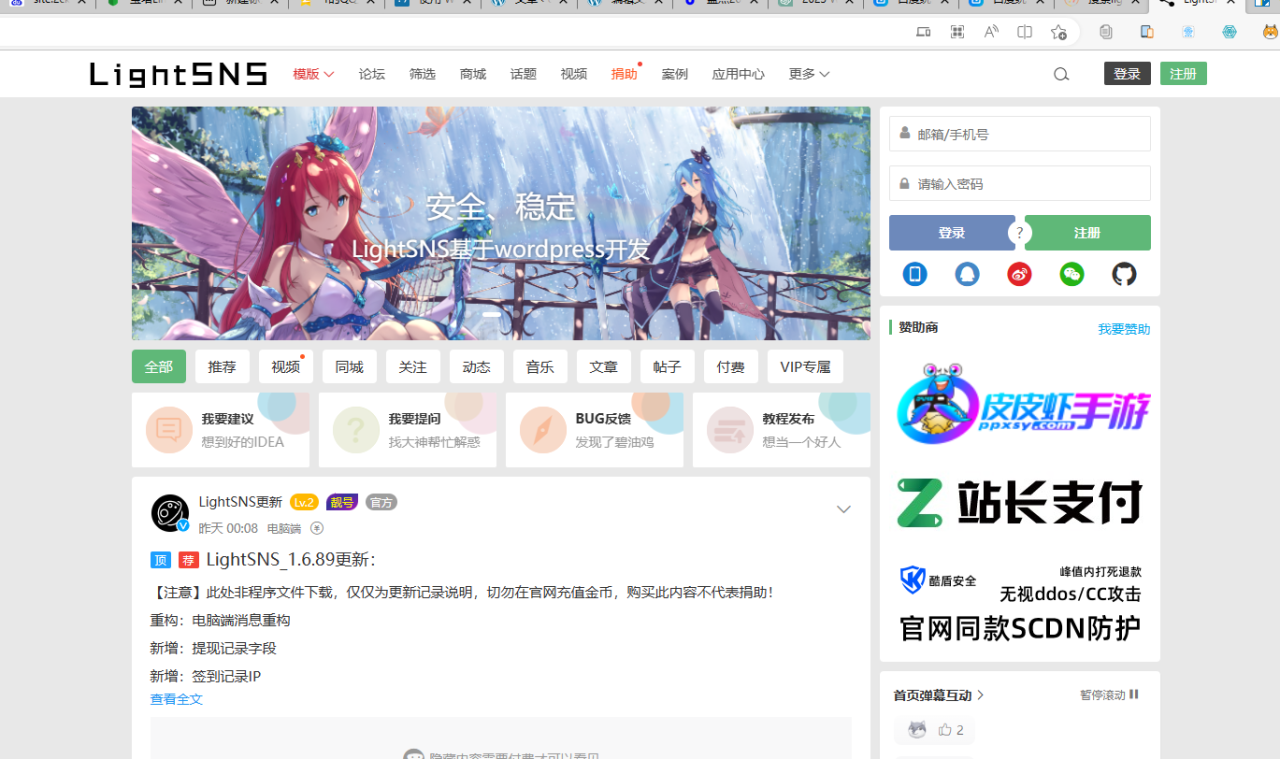Screen dimensions: 1280x759
Task: Click the green 注册 button in header
Action: tap(1183, 74)
